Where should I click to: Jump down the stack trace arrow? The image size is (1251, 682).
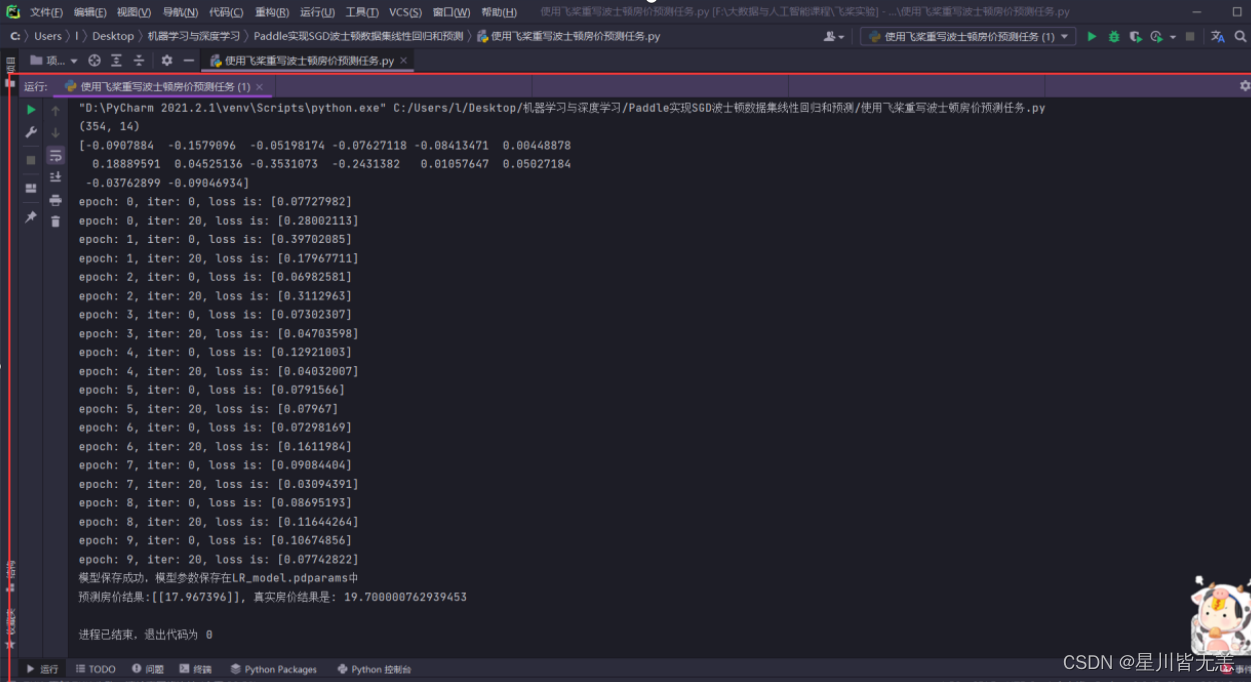tap(55, 132)
